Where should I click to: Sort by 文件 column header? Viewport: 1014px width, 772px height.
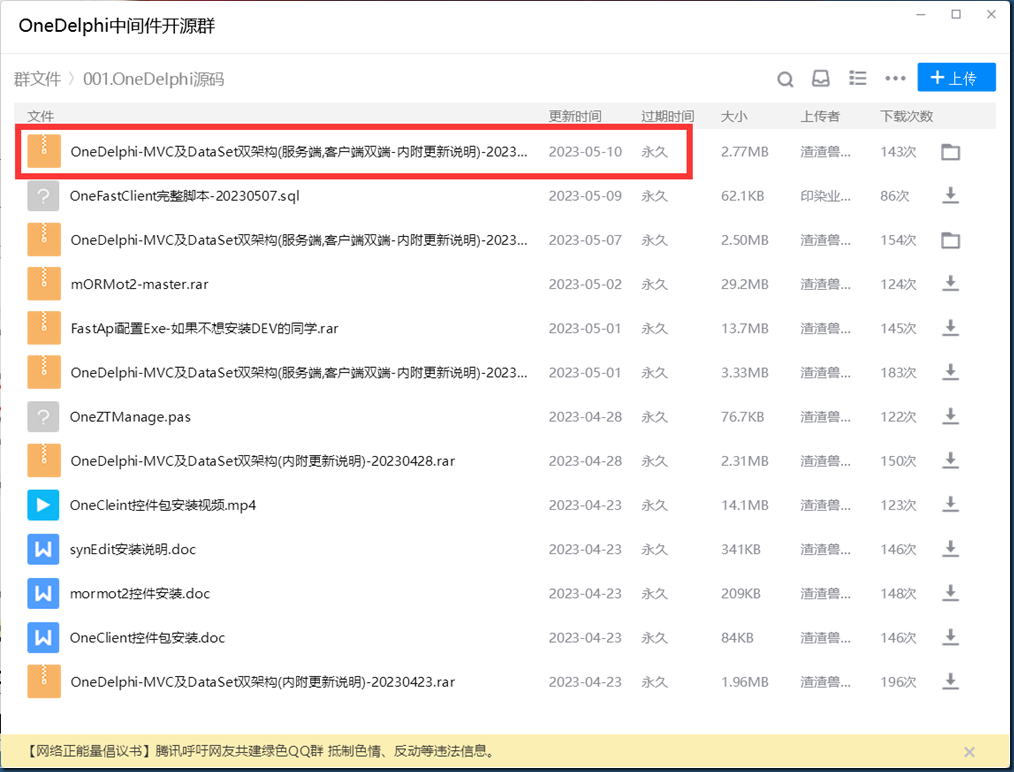[40, 116]
